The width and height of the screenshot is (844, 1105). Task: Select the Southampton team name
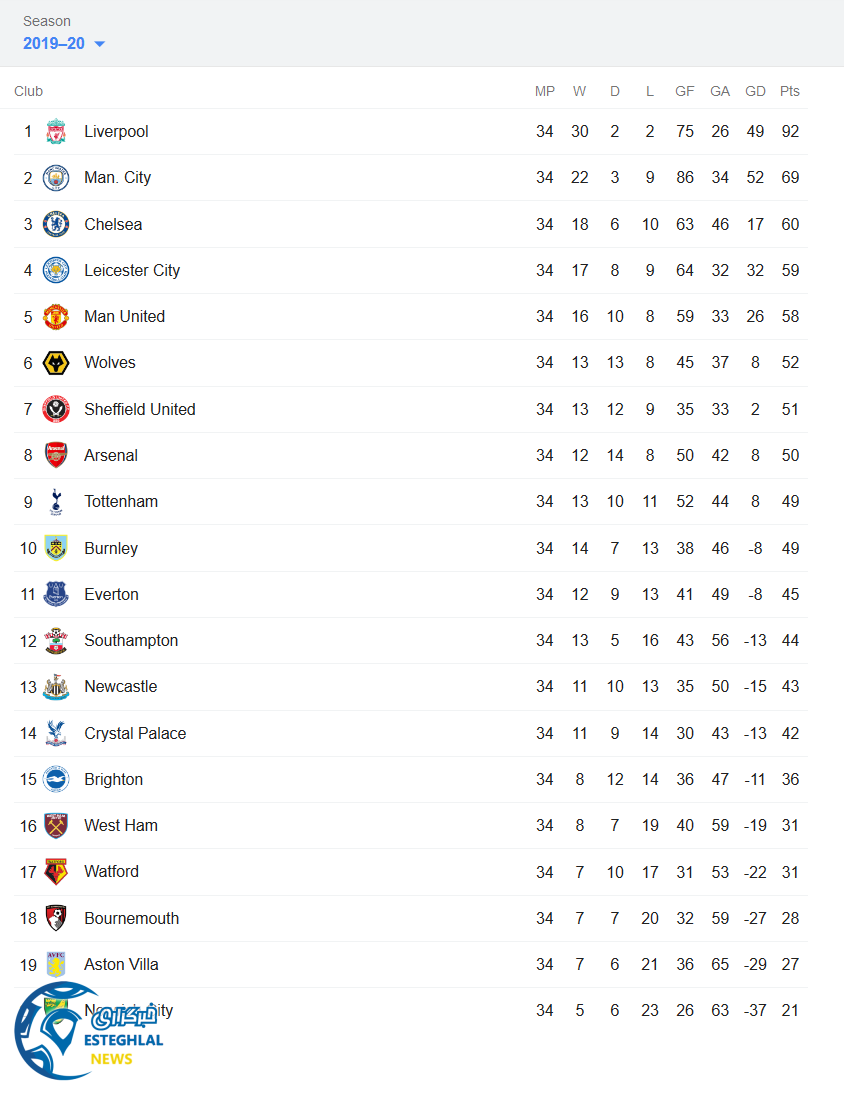pos(131,640)
